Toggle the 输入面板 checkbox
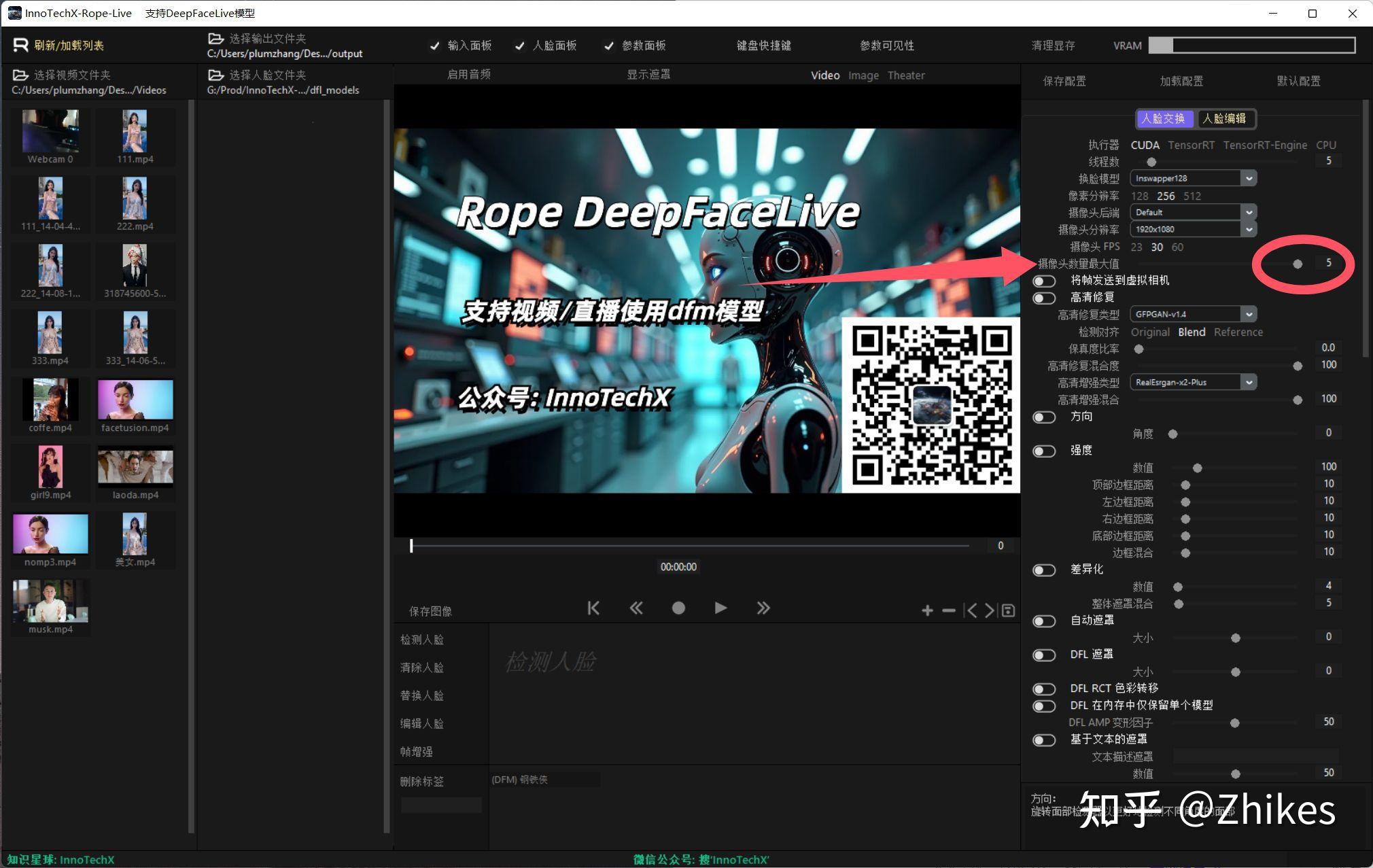Screen dimensions: 1373x868 pyautogui.click(x=435, y=46)
